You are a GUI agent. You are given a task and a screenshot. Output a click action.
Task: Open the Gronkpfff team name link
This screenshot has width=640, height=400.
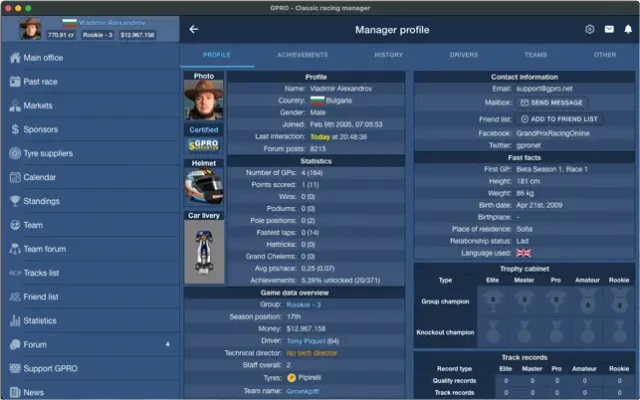pos(302,391)
